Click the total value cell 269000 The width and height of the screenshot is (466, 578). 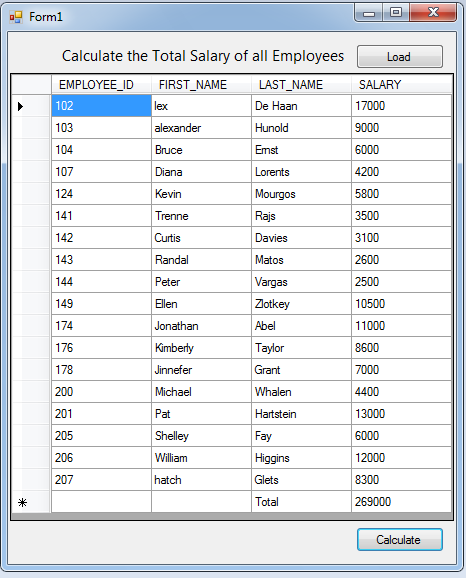coord(401,502)
